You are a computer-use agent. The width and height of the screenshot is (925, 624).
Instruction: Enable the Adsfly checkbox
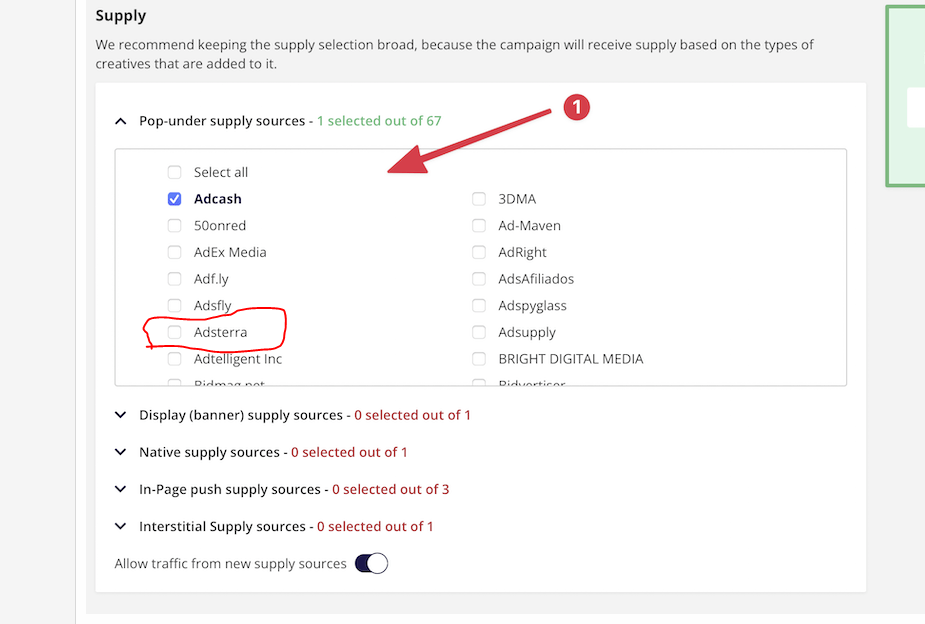[x=174, y=305]
